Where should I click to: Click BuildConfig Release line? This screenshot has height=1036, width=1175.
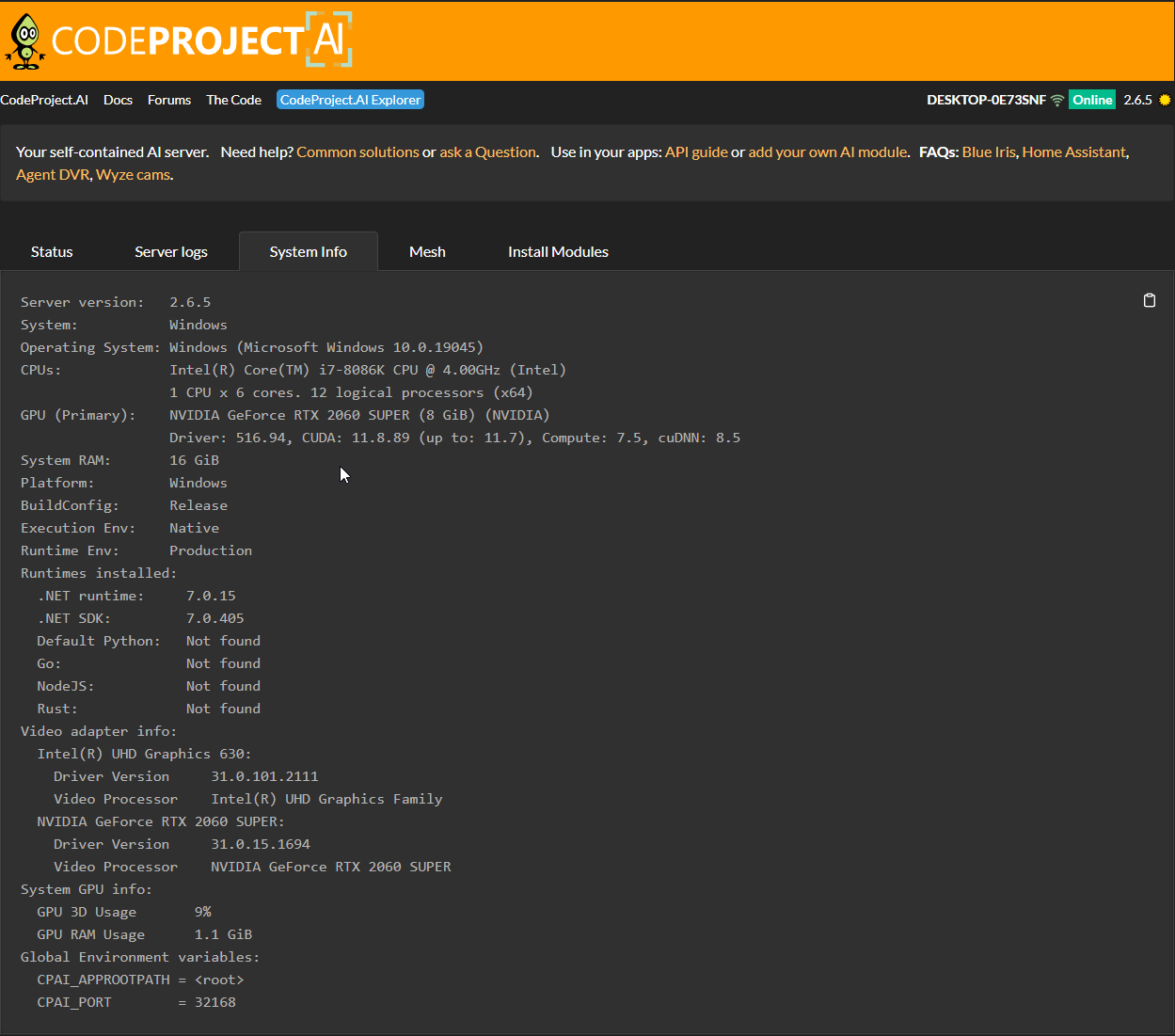point(124,505)
